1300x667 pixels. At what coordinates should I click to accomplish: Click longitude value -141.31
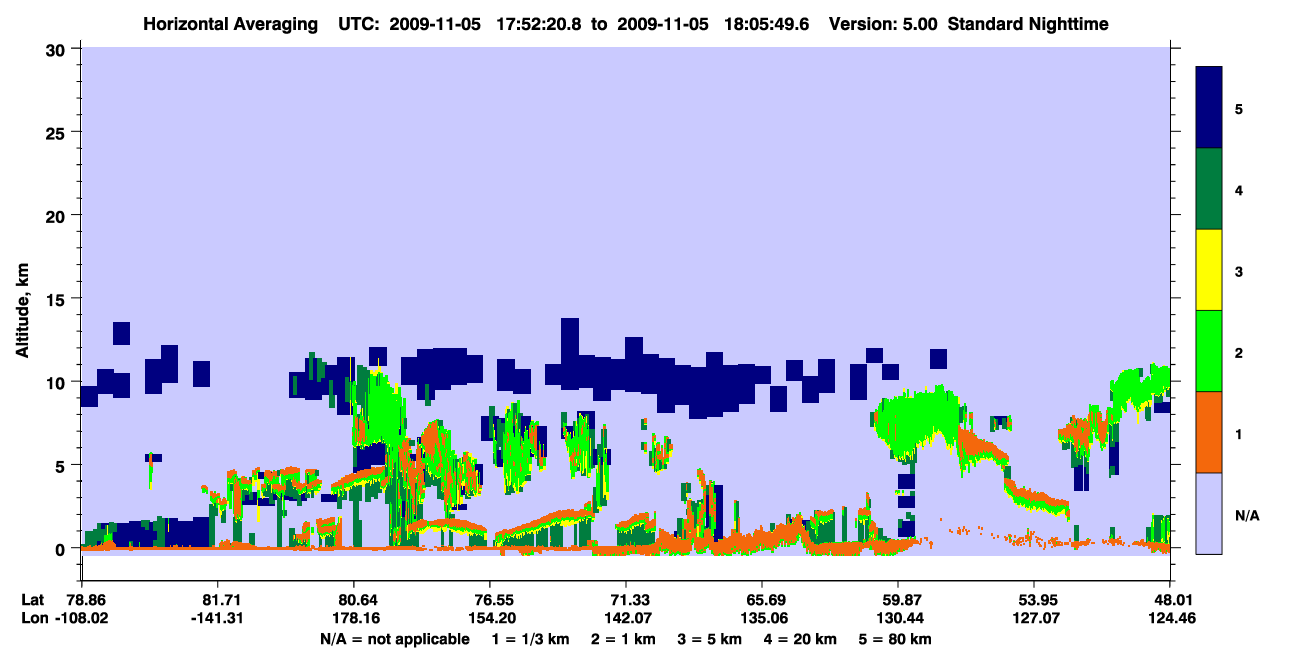[x=217, y=618]
